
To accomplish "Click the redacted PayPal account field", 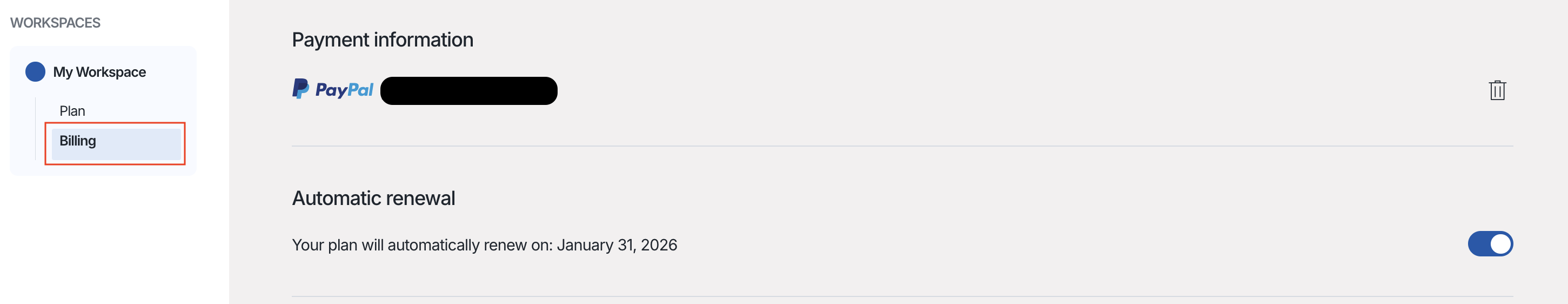I will (468, 91).
